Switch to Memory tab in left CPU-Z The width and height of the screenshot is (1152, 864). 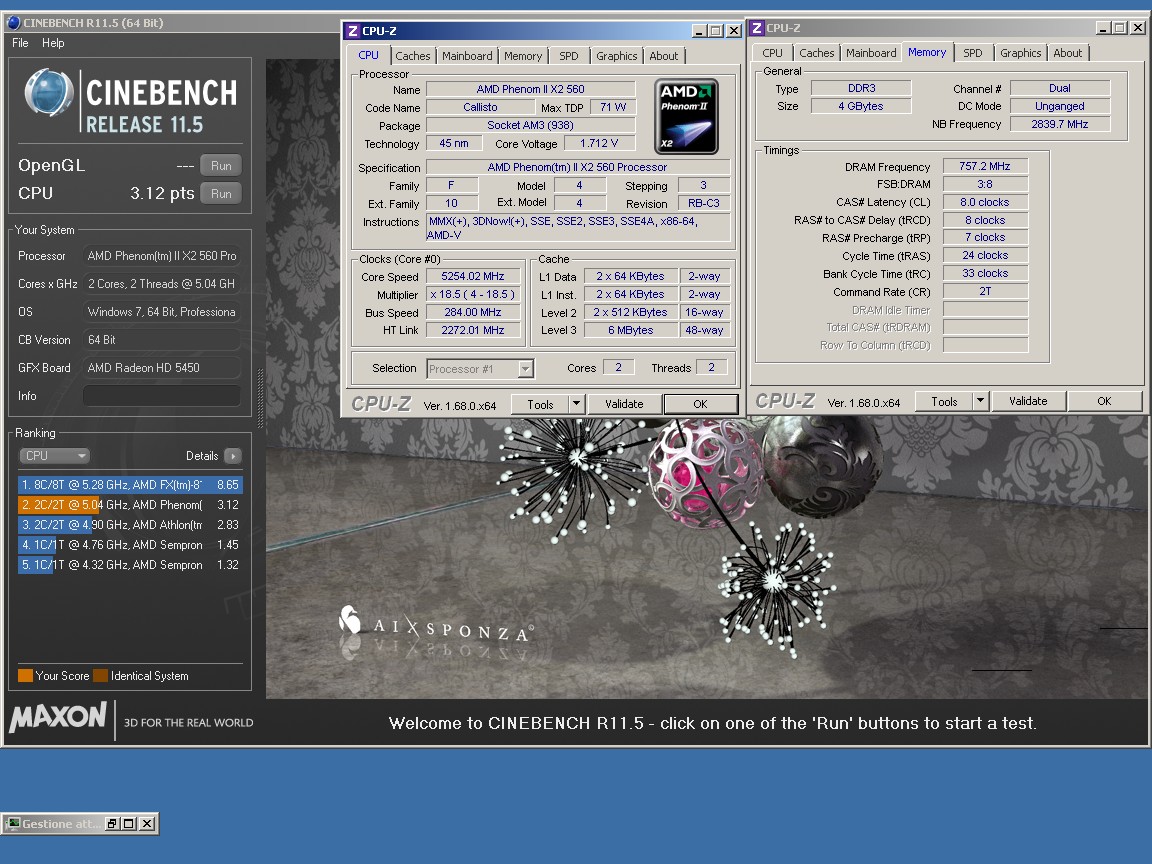click(522, 56)
